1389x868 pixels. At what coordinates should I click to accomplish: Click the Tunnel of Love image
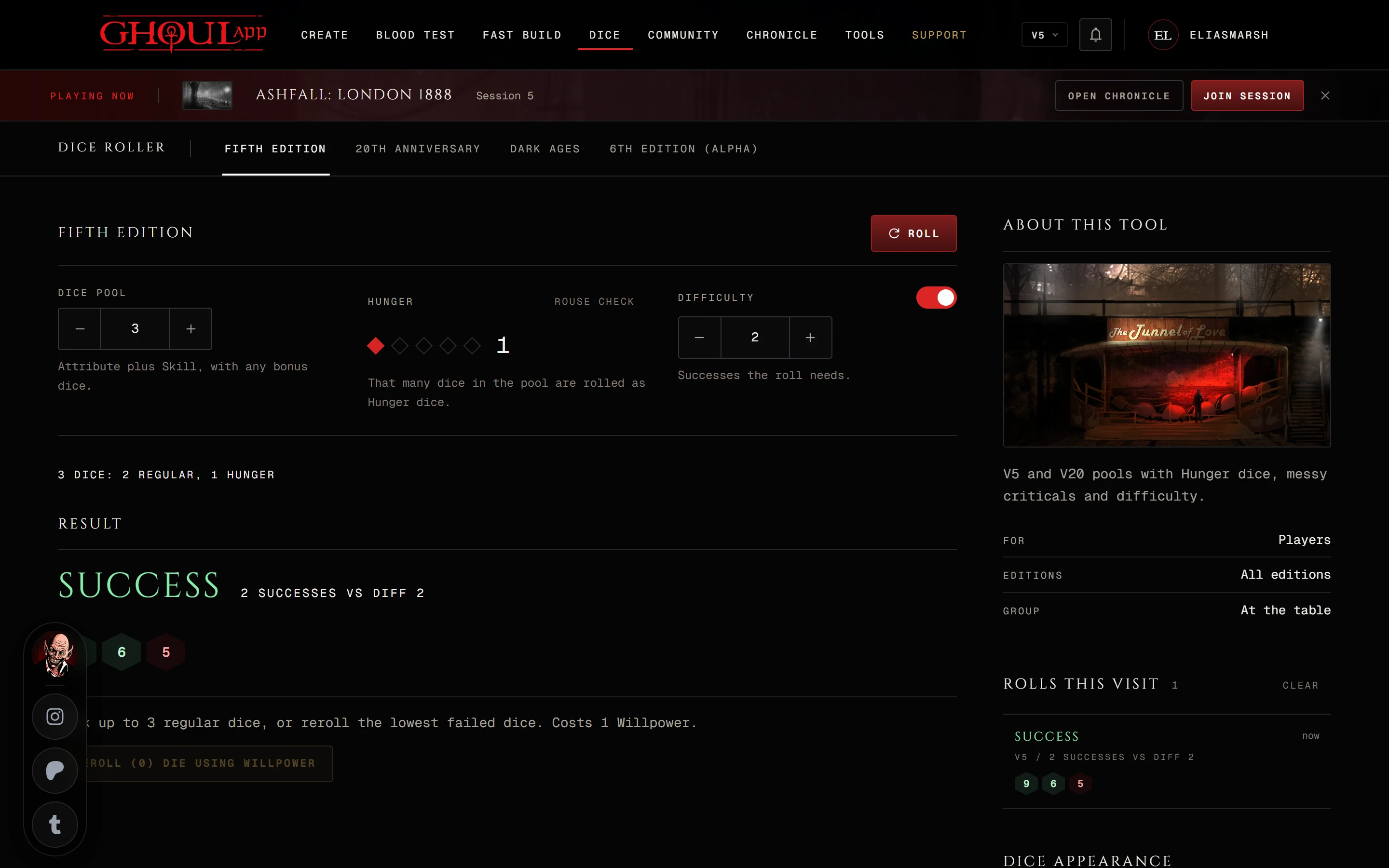pyautogui.click(x=1167, y=355)
